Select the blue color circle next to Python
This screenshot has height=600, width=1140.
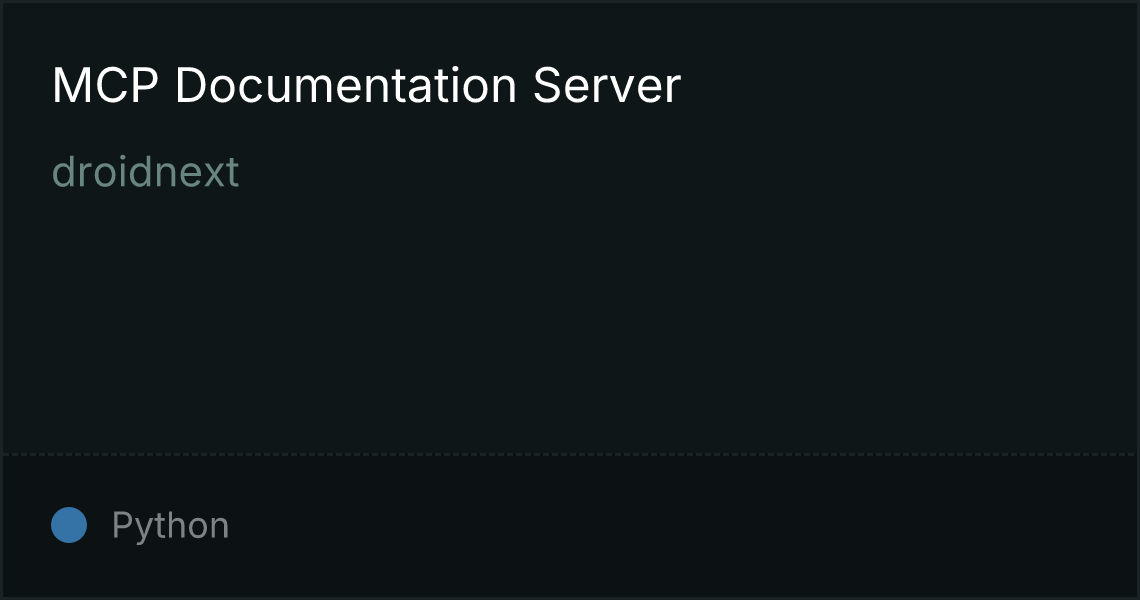[x=69, y=525]
